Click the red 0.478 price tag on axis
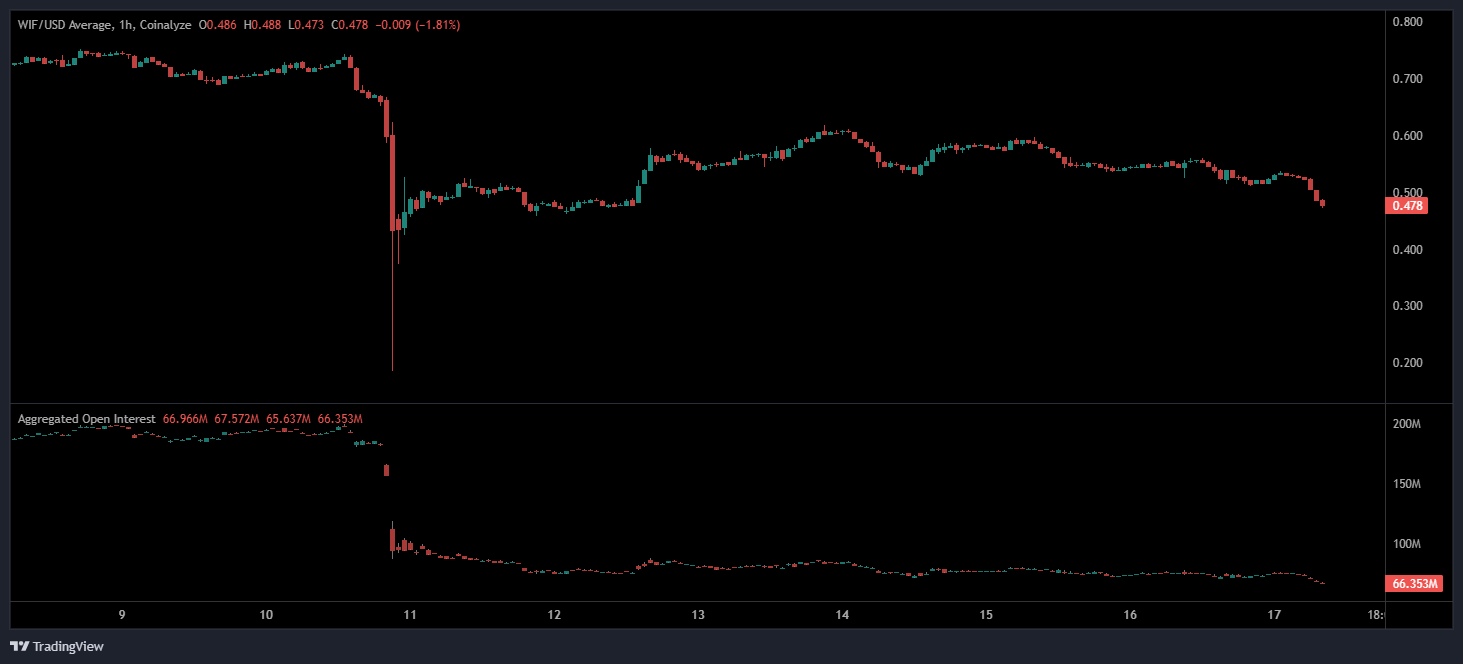The height and width of the screenshot is (664, 1463). (x=1405, y=206)
